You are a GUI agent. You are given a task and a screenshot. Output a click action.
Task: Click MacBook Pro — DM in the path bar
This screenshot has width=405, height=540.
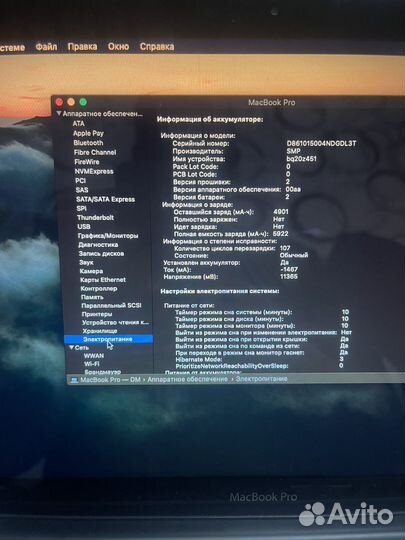coord(110,380)
